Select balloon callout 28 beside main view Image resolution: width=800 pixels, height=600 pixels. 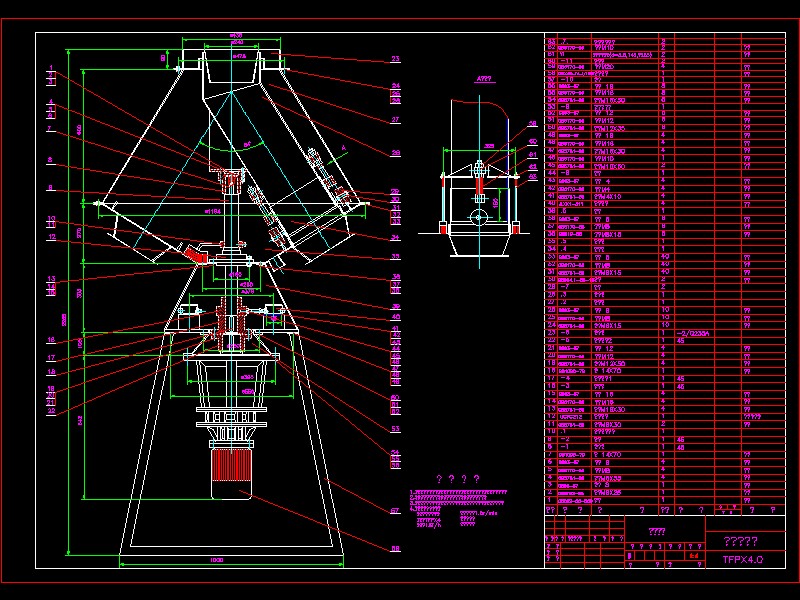395,153
